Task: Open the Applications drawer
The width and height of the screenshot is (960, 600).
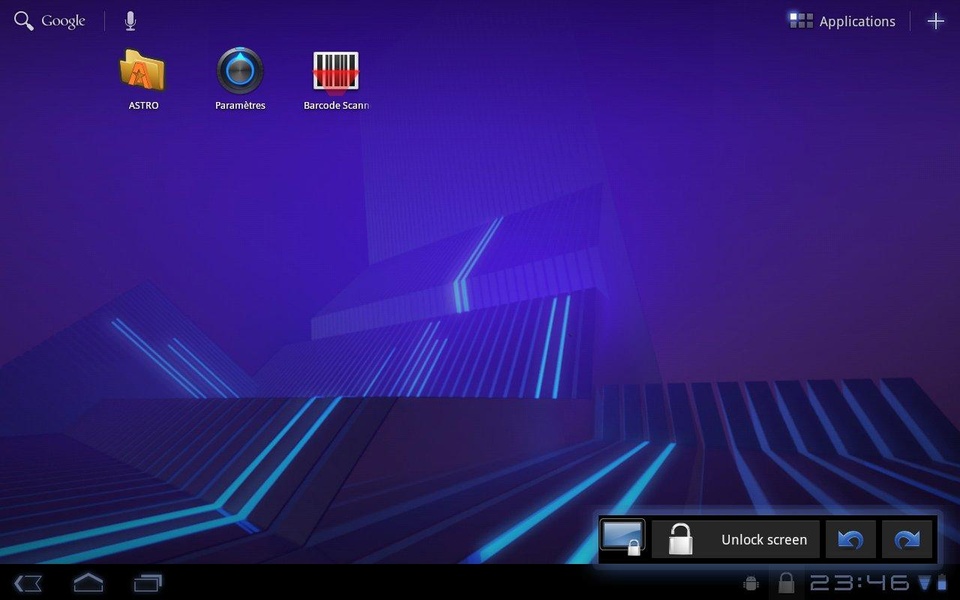Action: click(842, 21)
